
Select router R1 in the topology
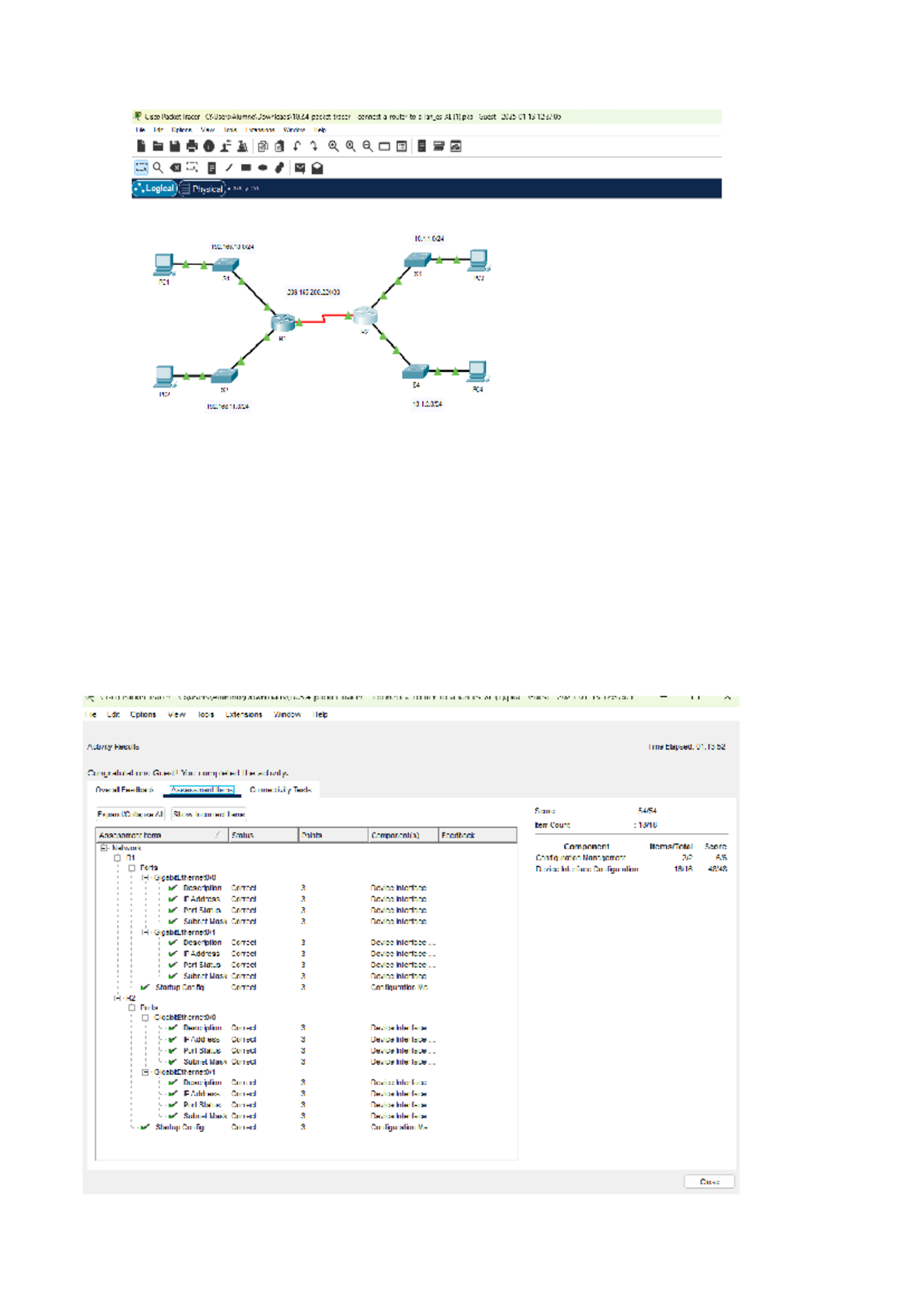(x=283, y=322)
